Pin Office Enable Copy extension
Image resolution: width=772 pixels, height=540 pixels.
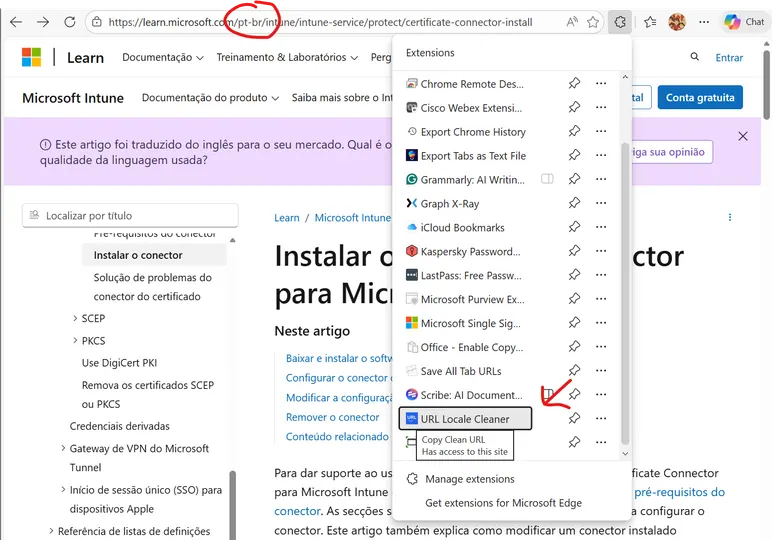pos(574,347)
